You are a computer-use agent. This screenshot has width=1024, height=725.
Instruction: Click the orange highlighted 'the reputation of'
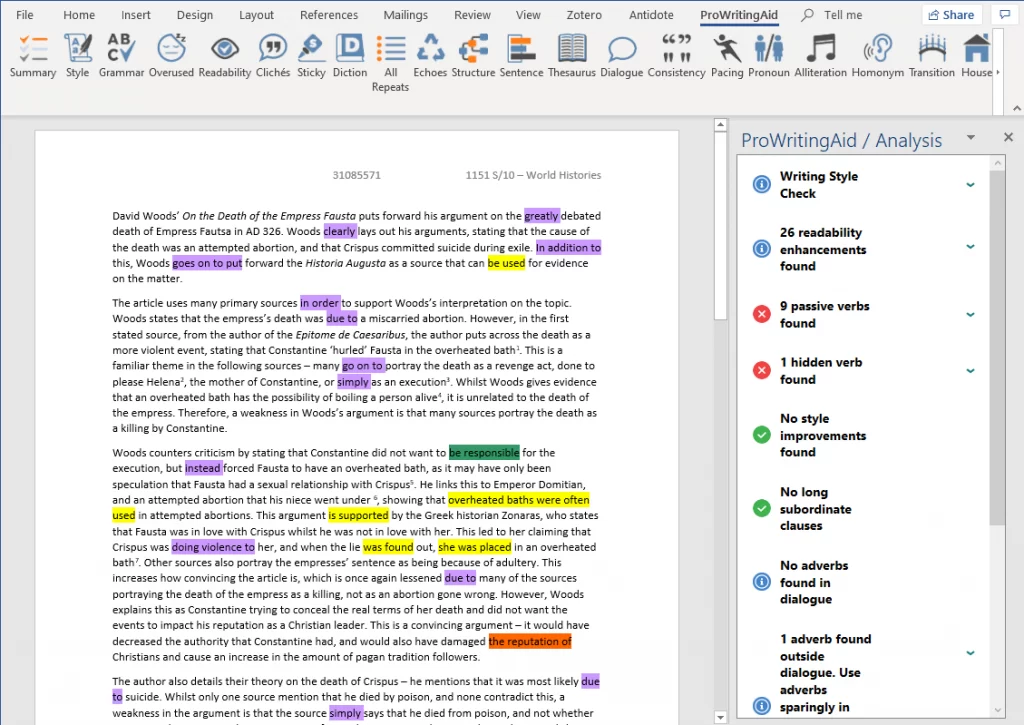click(530, 641)
